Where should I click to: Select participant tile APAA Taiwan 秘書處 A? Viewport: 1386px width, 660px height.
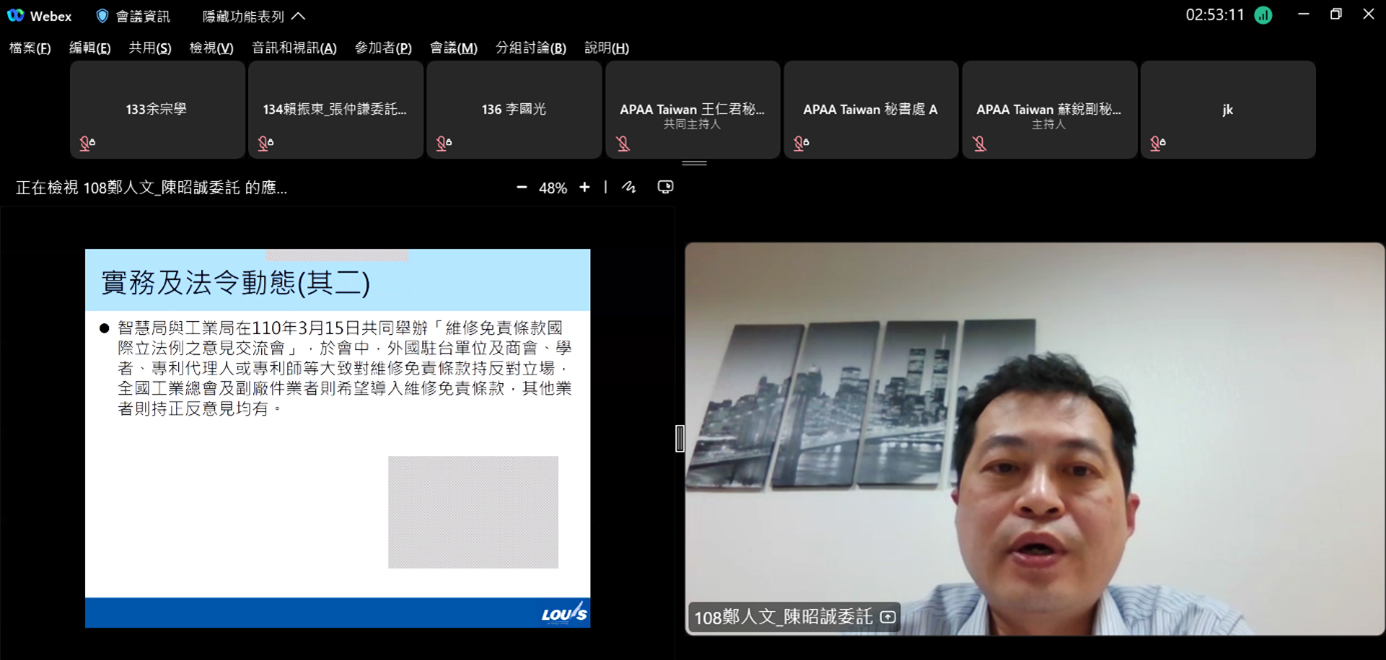pyautogui.click(x=870, y=109)
